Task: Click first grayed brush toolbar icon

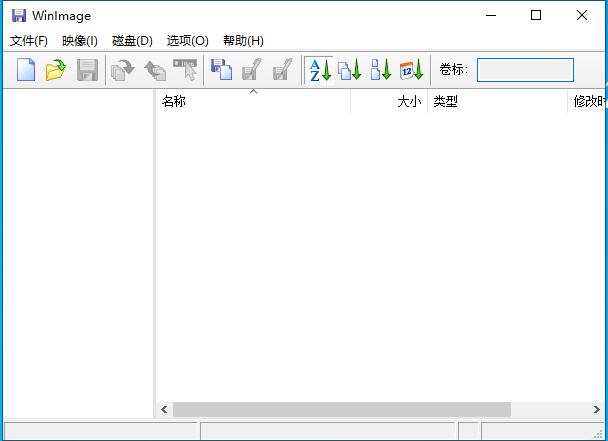Action: pos(252,70)
